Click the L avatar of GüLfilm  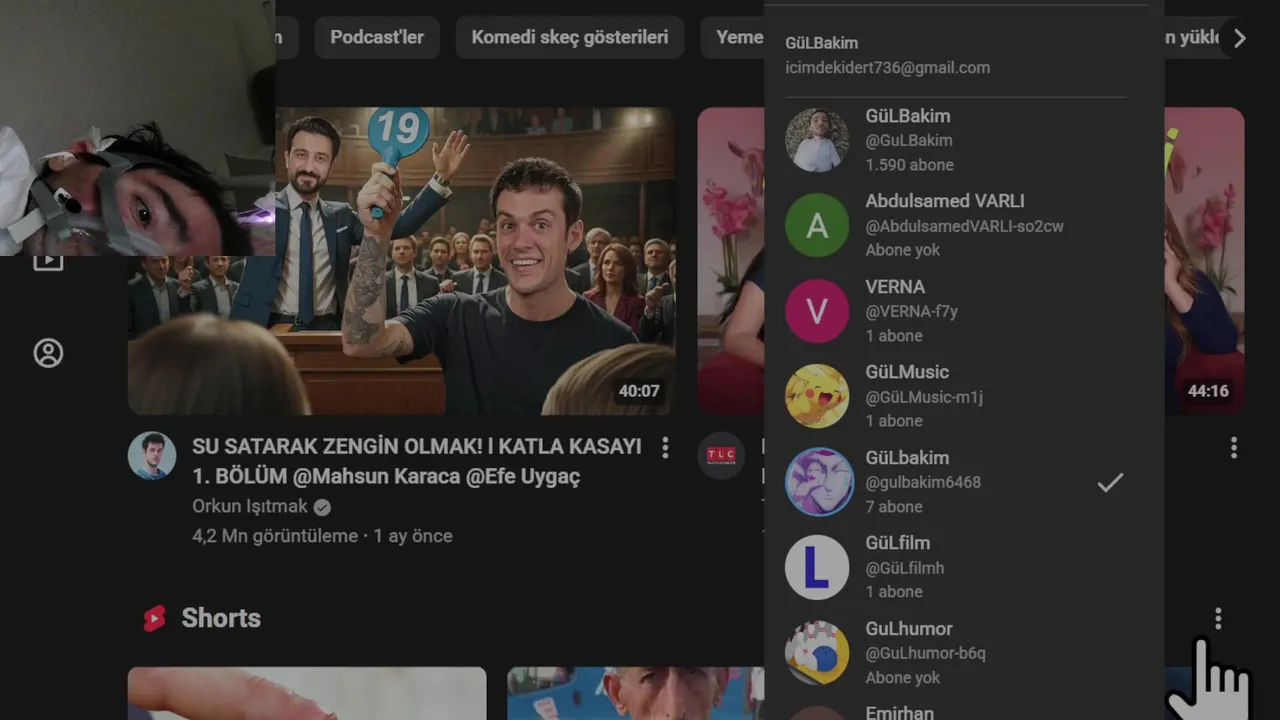(817, 567)
